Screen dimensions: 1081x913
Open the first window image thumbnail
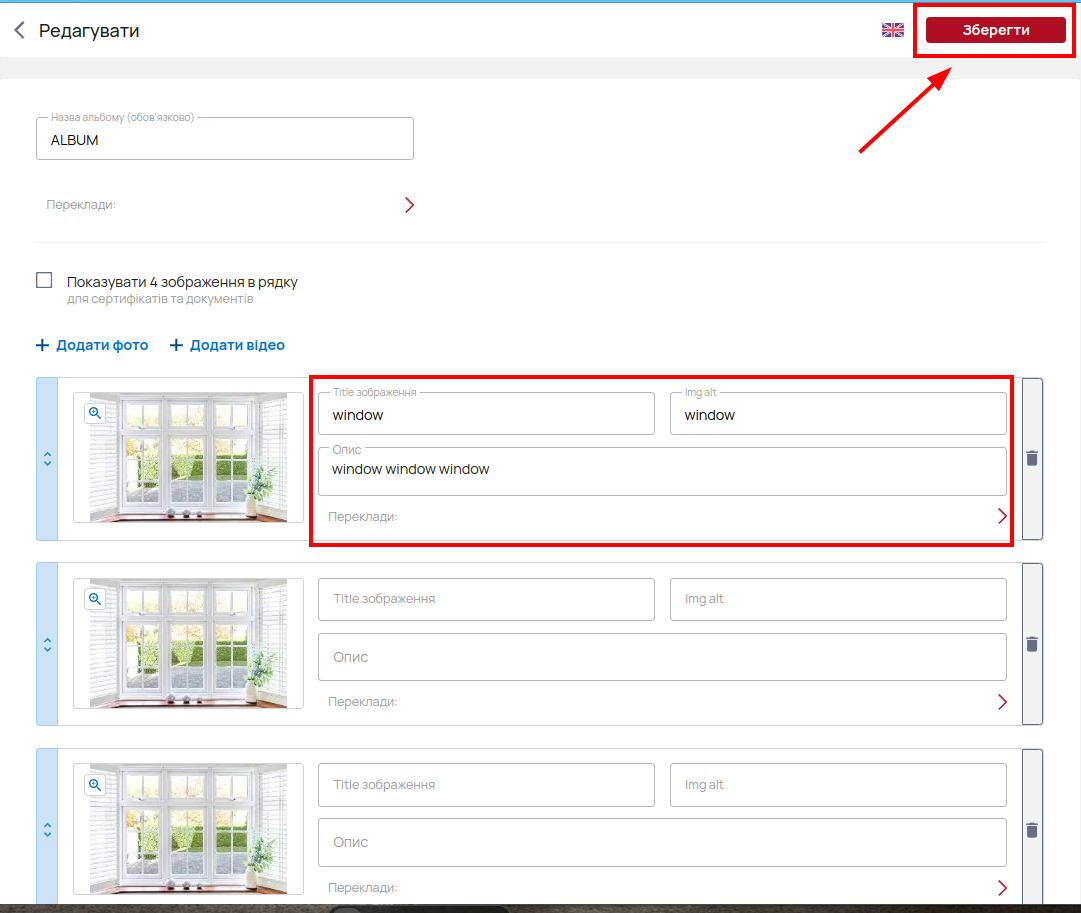188,457
